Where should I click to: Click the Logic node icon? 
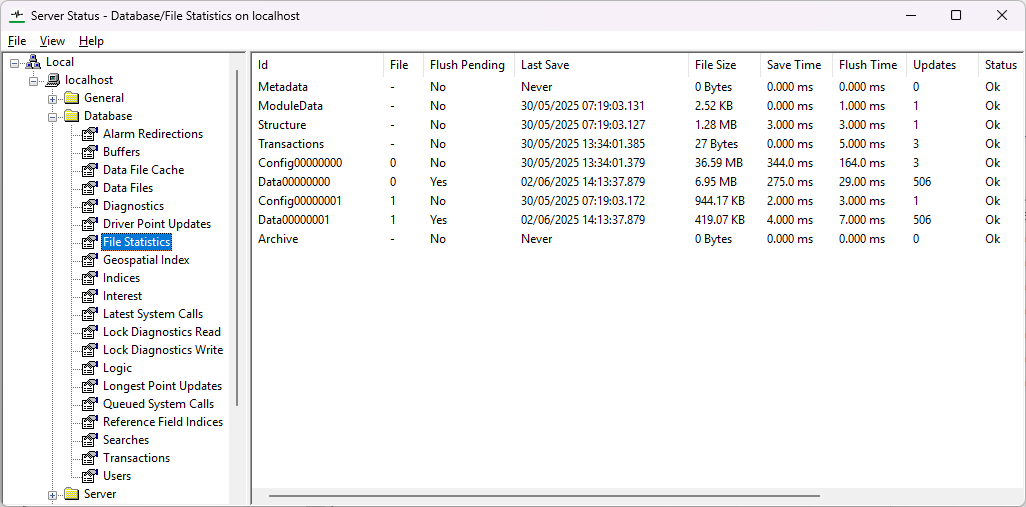click(90, 368)
